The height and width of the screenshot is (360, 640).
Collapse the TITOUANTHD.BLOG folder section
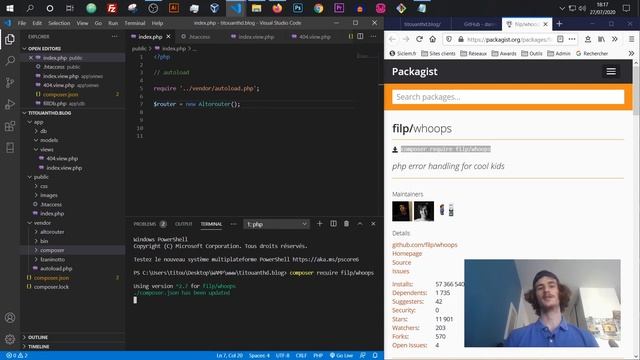point(49,113)
